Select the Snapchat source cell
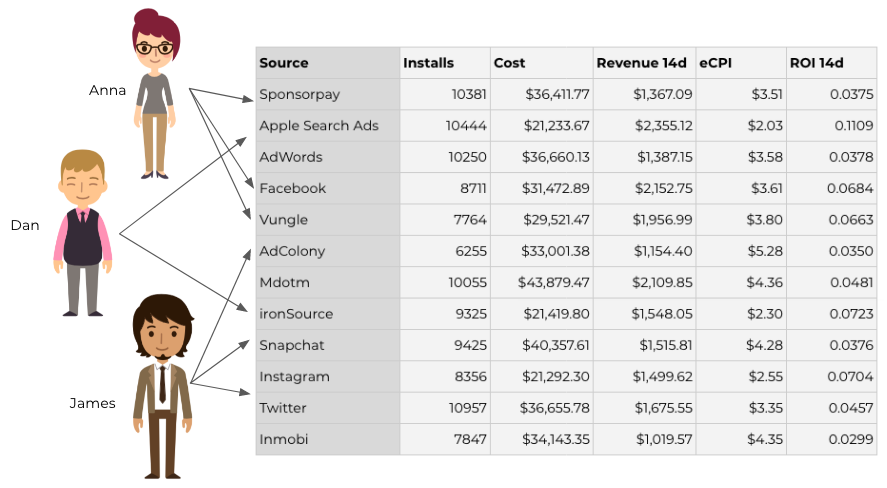The height and width of the screenshot is (488, 887). [x=291, y=345]
